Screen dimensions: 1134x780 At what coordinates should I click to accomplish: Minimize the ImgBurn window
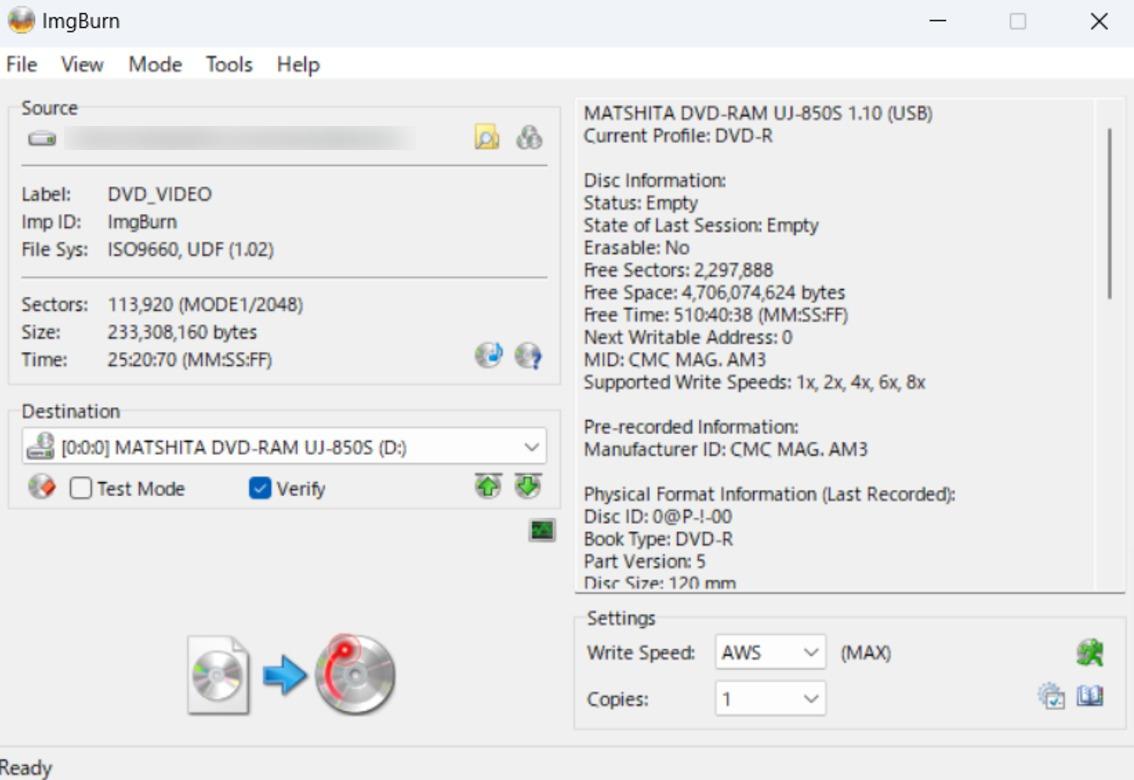pyautogui.click(x=938, y=21)
